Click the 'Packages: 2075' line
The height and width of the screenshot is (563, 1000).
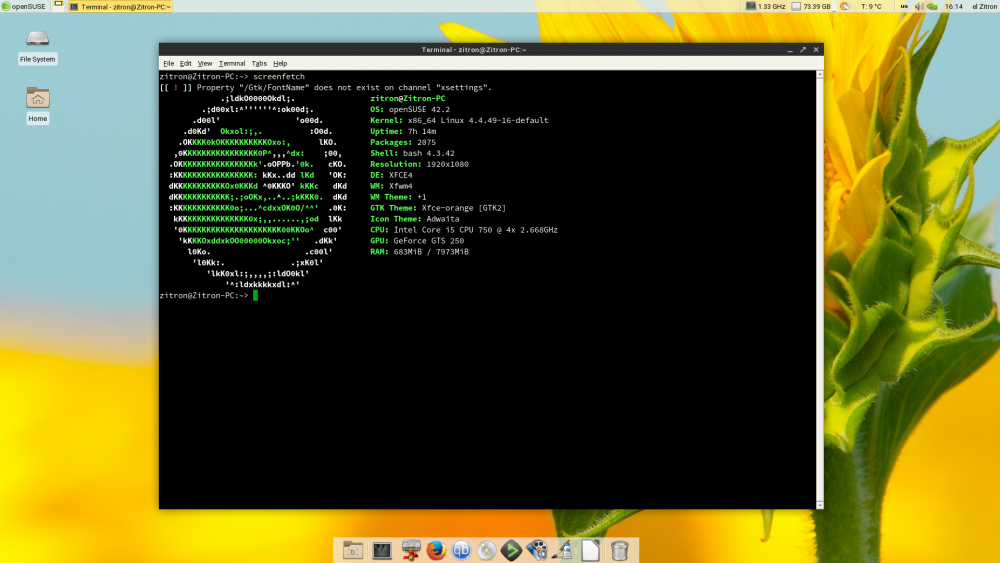coord(403,142)
